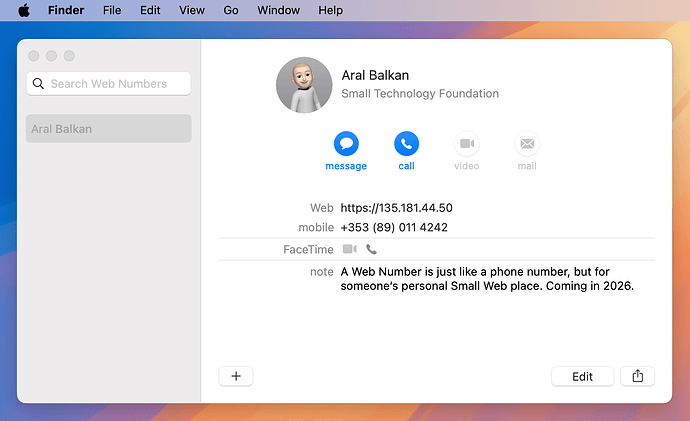Click the greyed-out mail envelope icon
Viewport: 690px width, 421px height.
coord(527,143)
